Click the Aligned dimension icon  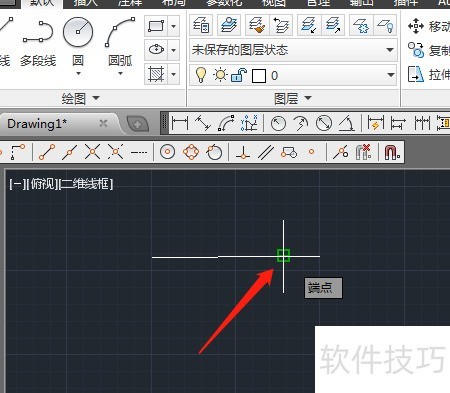[x=203, y=123]
